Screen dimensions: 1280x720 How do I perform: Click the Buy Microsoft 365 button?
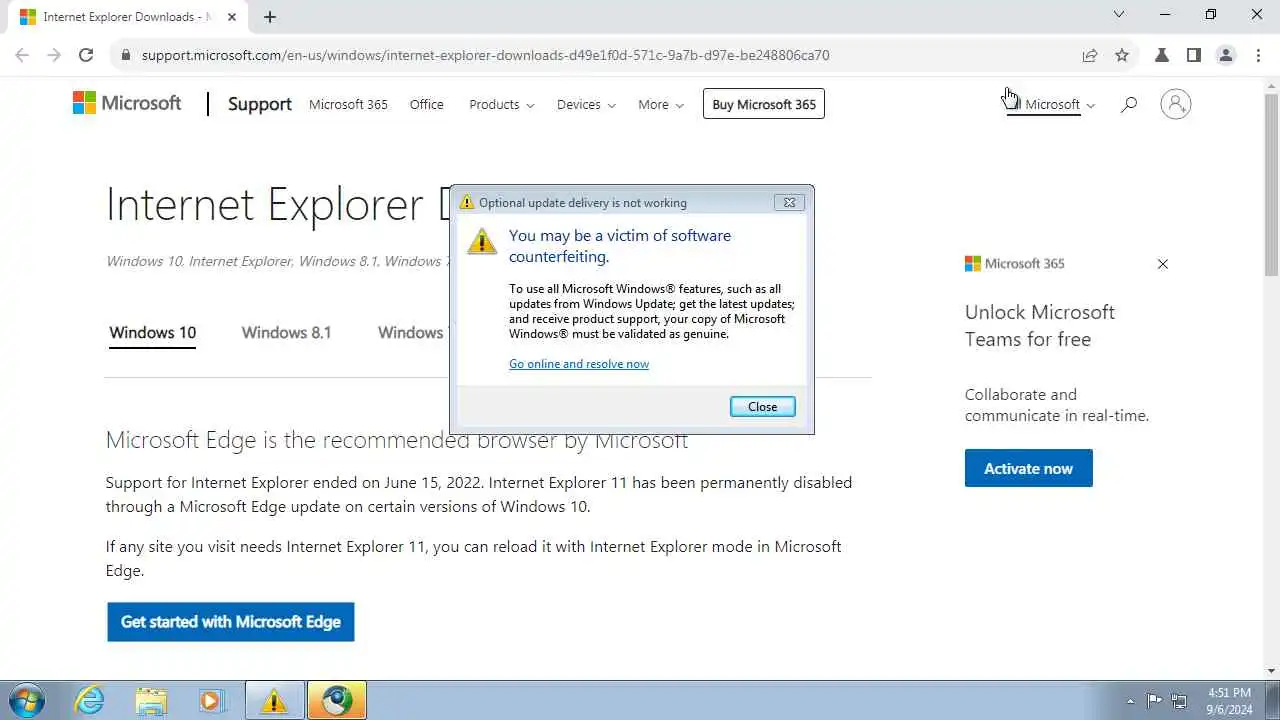click(x=764, y=104)
